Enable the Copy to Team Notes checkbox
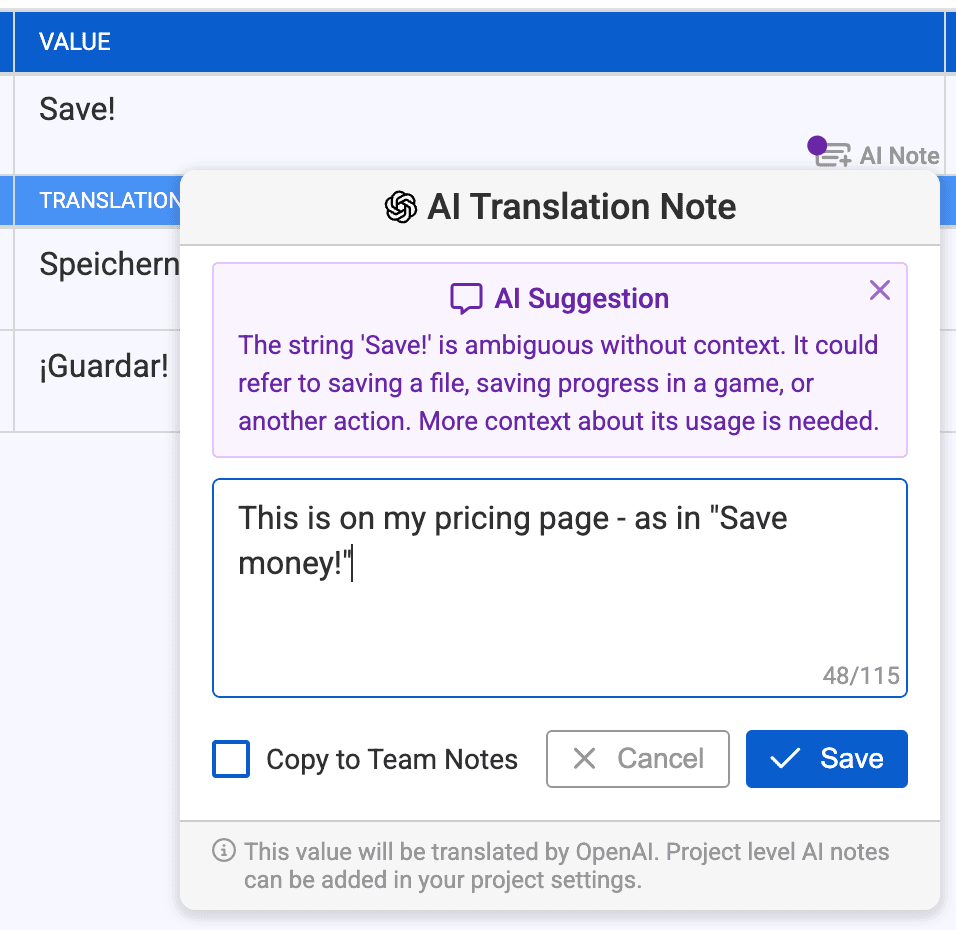Screen dimensions: 956x930 231,760
